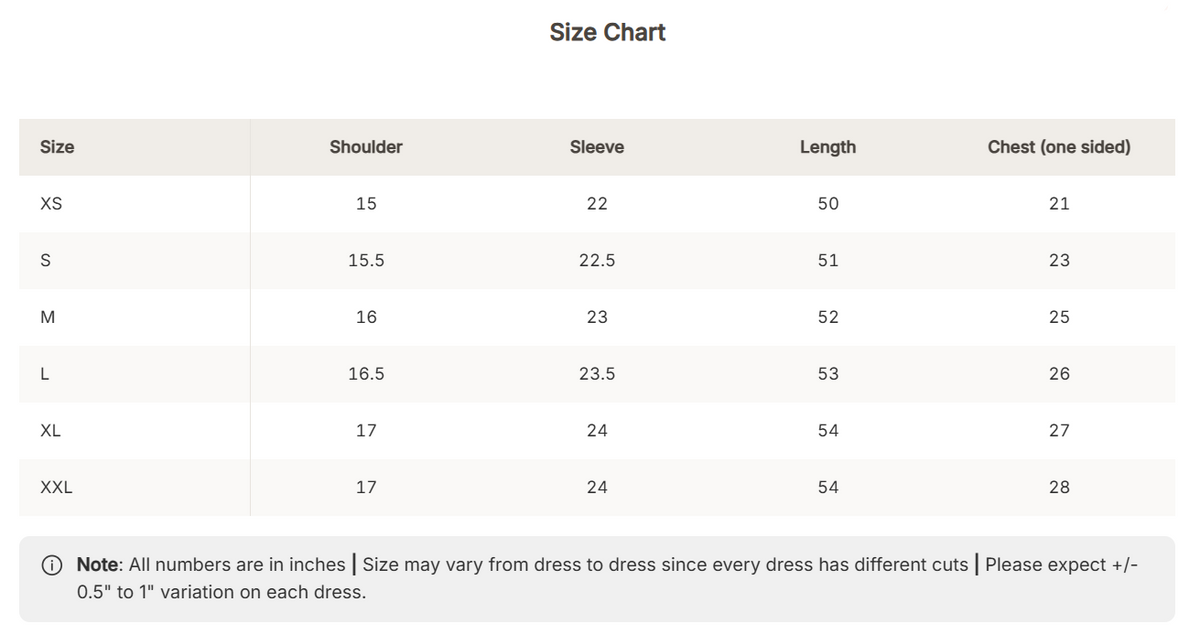Click length value 52 for size M
The image size is (1200, 634).
[828, 317]
